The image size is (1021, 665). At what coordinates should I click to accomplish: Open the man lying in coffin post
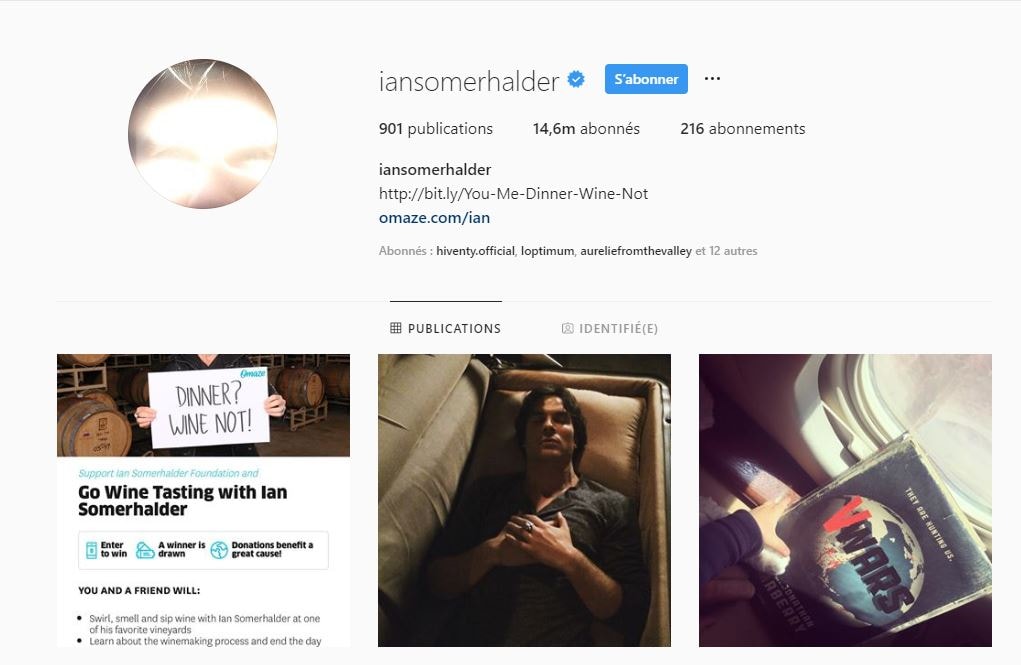click(524, 500)
